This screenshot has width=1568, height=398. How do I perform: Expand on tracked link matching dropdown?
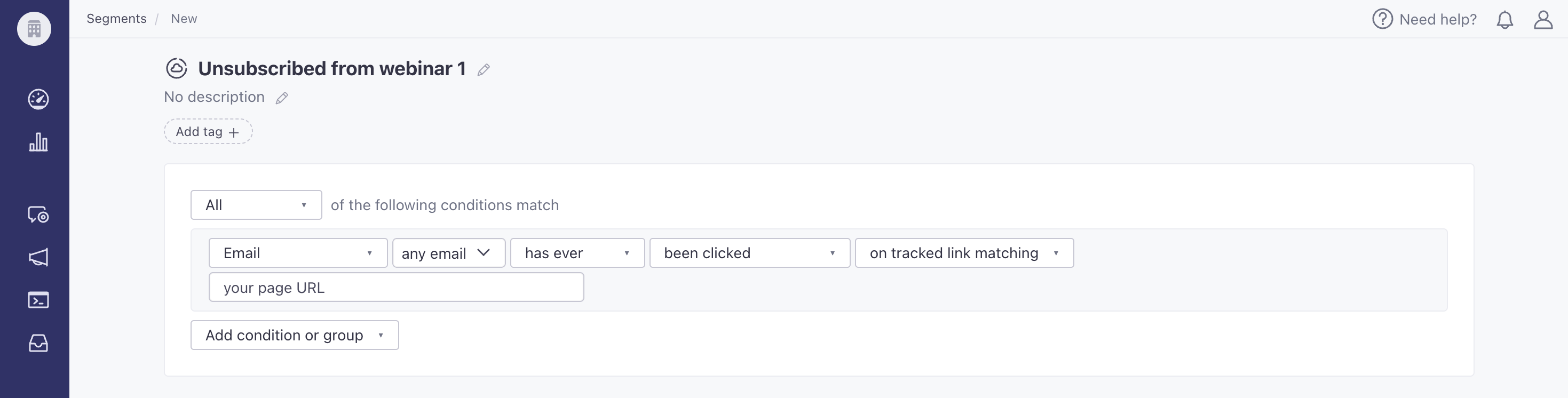click(964, 253)
